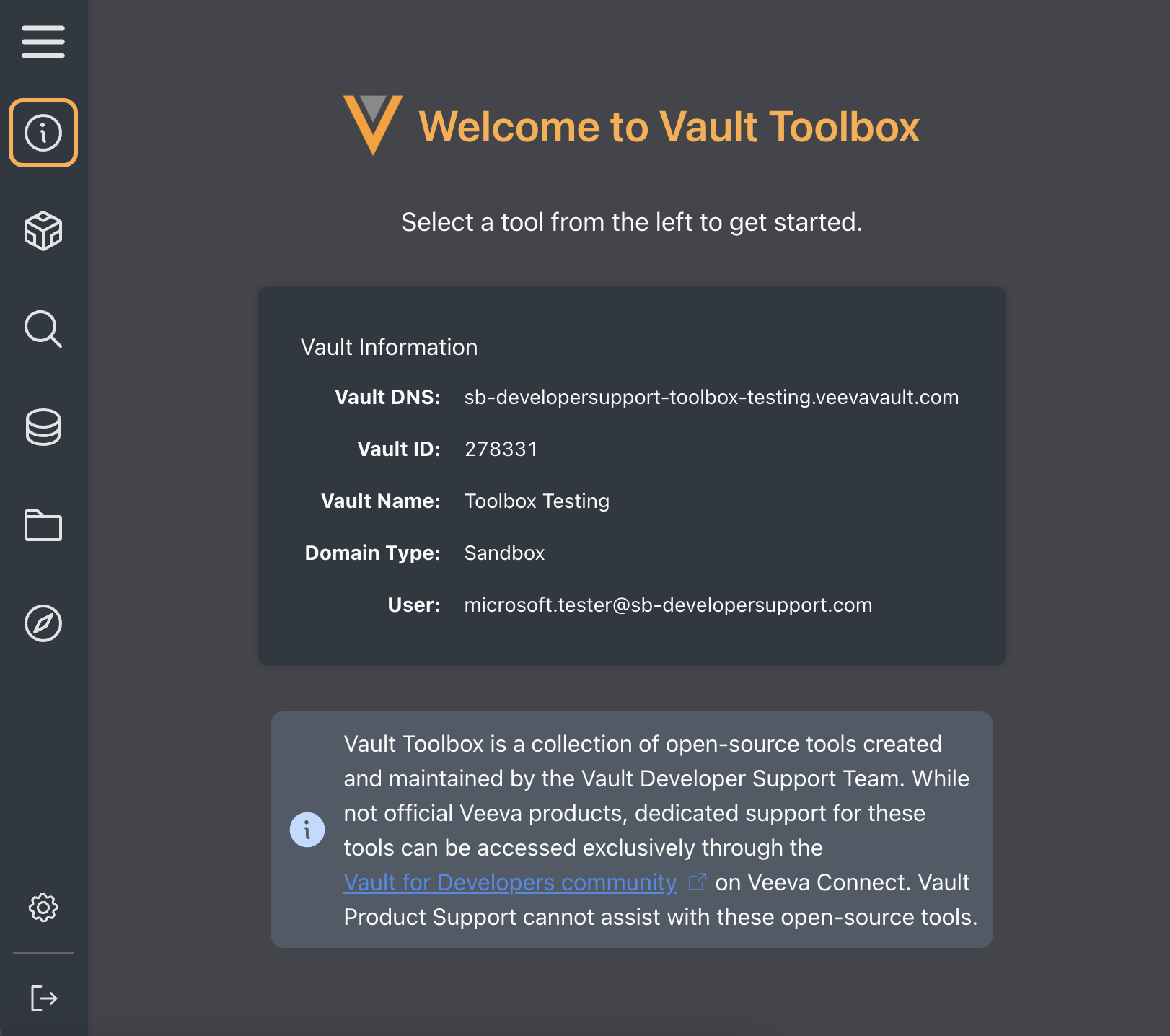Open the search tool in the sidebar
Viewport: 1170px width, 1036px height.
(x=43, y=330)
